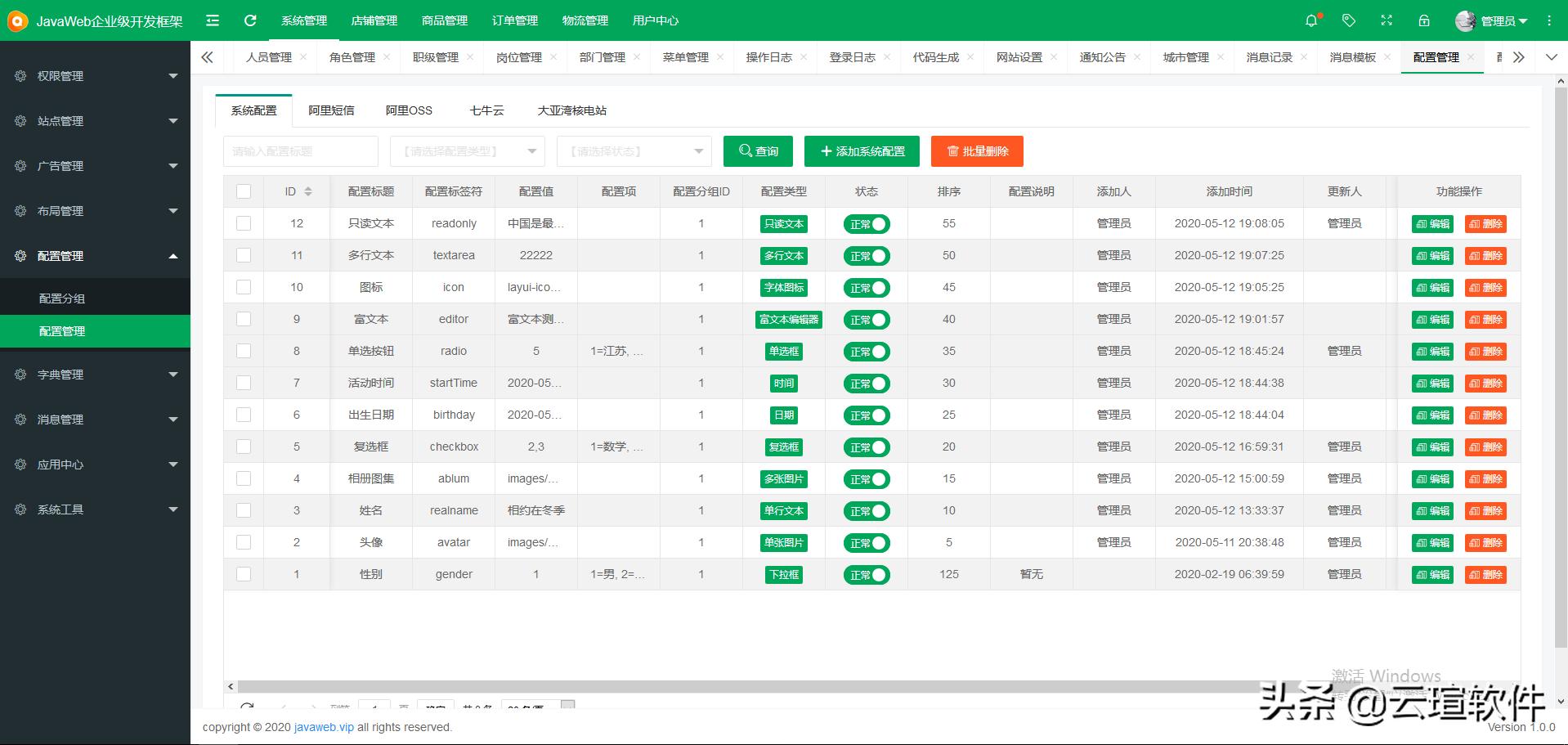Switch to the 阿里OSS tab

[409, 110]
